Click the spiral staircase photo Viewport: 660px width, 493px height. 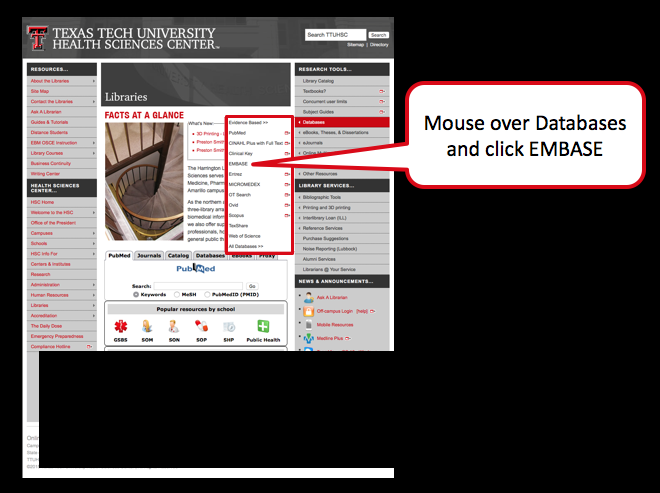144,181
